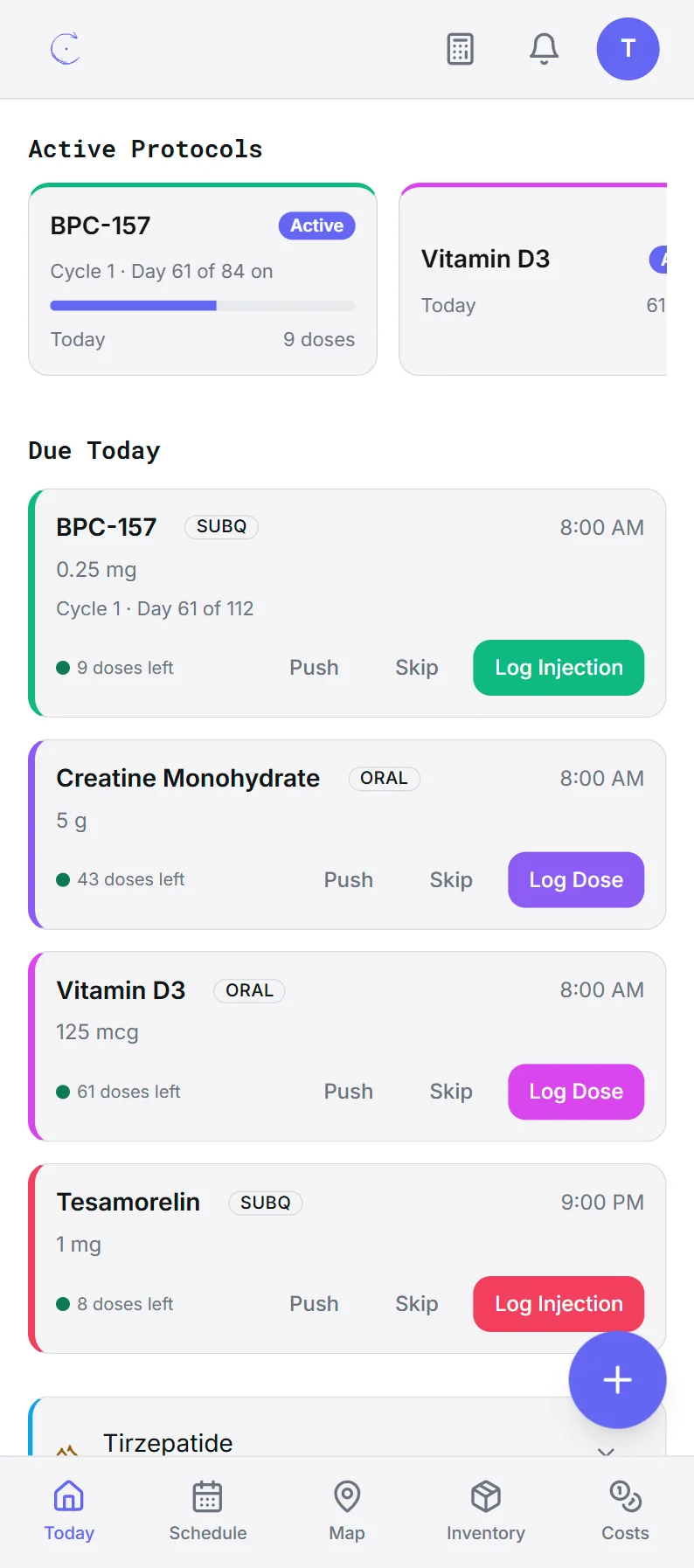Log Dose for Vitamin D3
Screen dimensions: 694x1568
pyautogui.click(x=576, y=1092)
